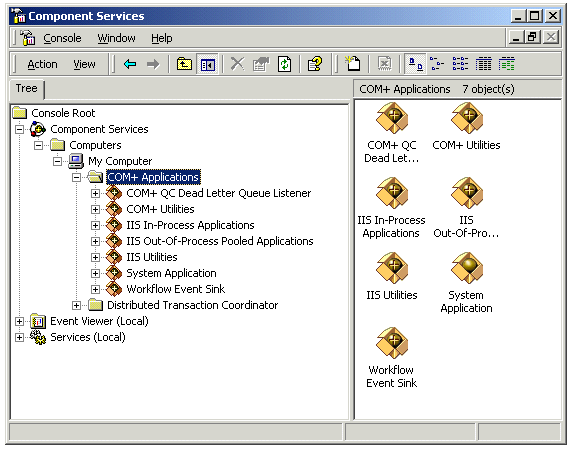Select My Computer in the tree
Image resolution: width=574 pixels, height=454 pixels.
coord(120,161)
